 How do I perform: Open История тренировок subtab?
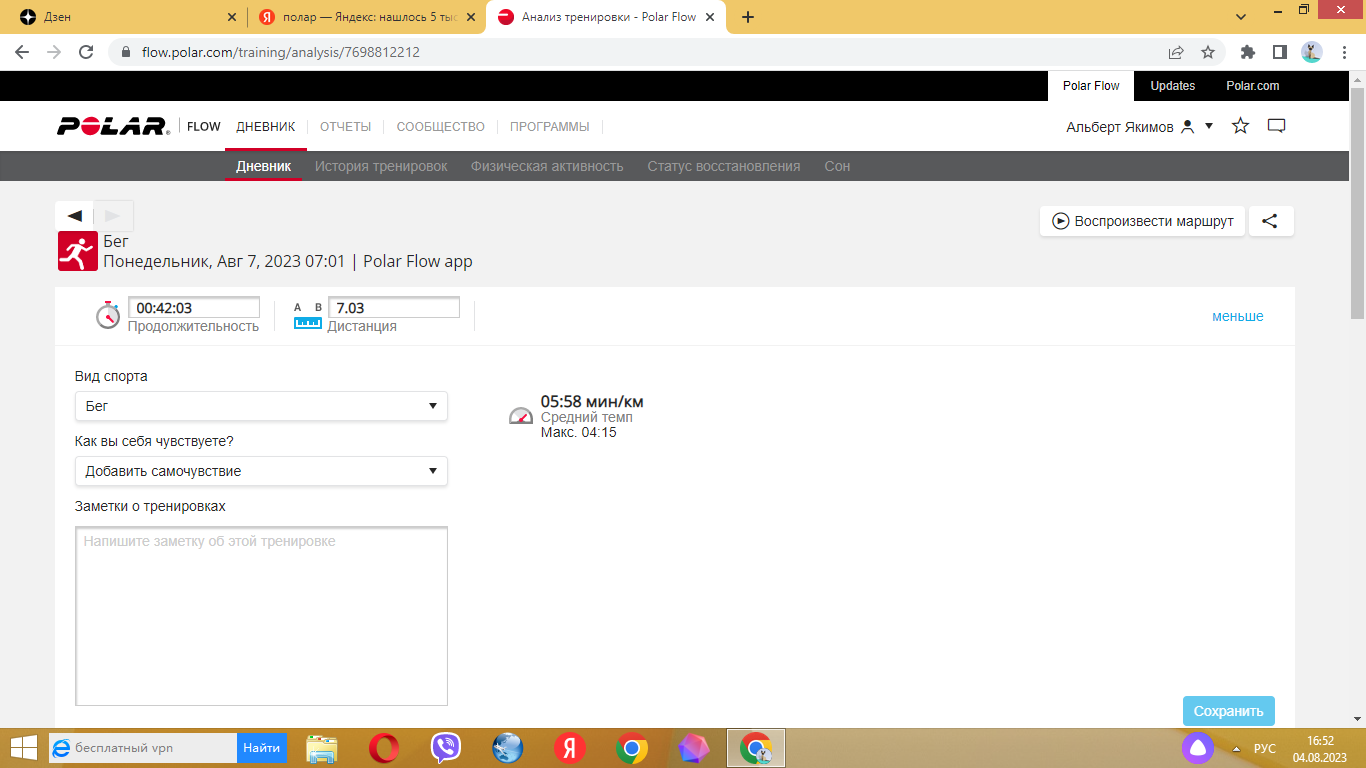381,166
